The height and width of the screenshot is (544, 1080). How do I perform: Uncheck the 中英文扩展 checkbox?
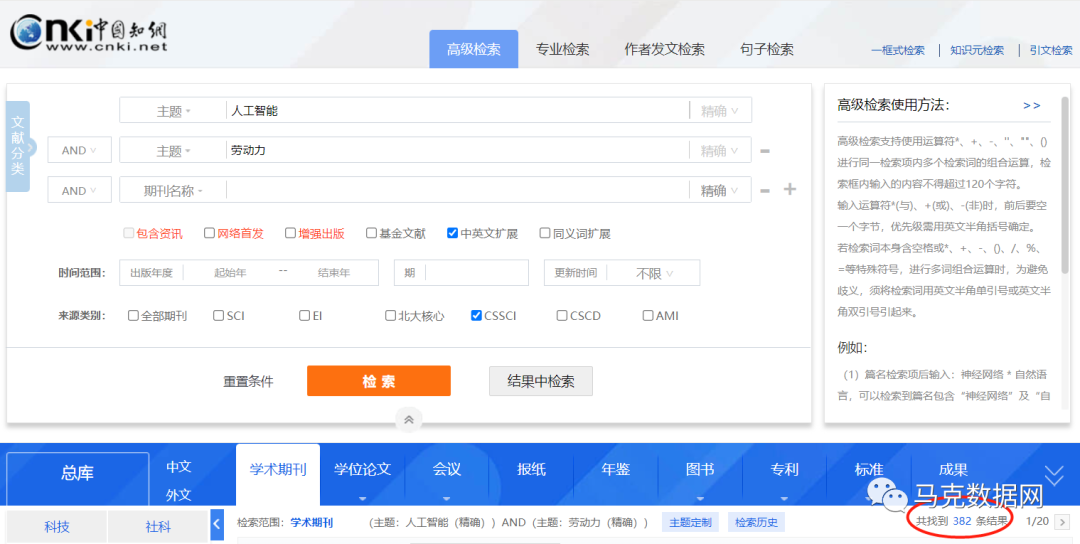[x=453, y=233]
